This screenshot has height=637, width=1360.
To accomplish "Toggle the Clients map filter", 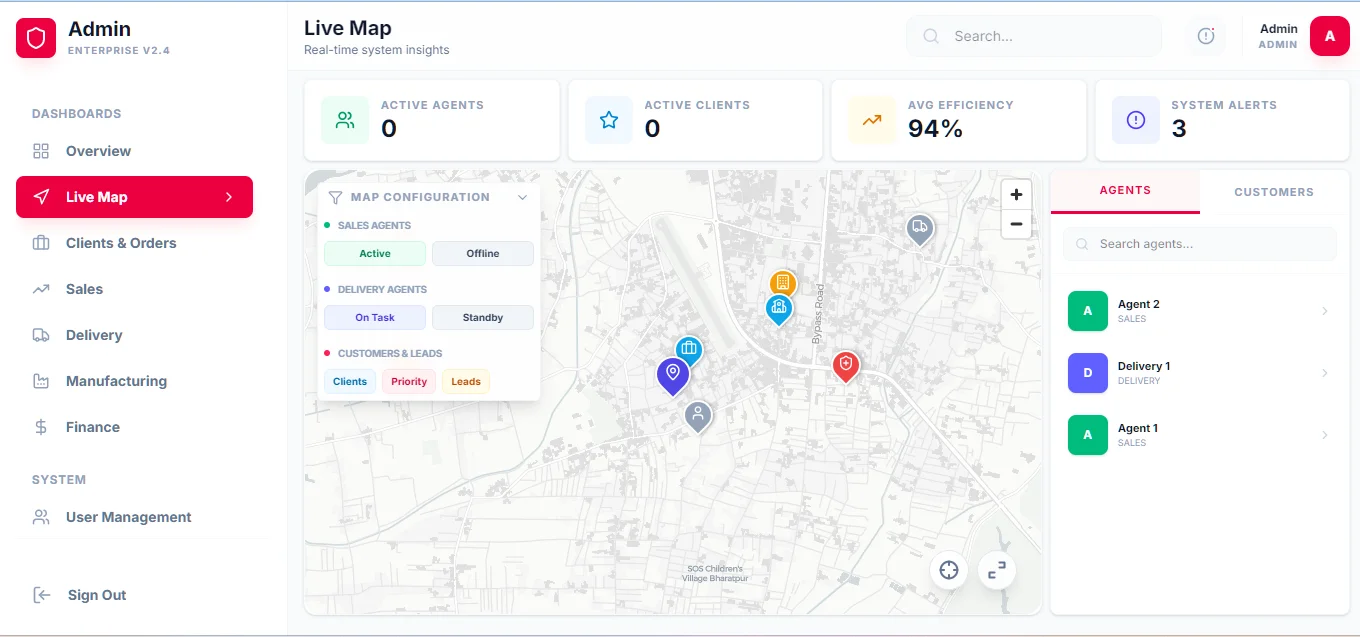I will (350, 382).
